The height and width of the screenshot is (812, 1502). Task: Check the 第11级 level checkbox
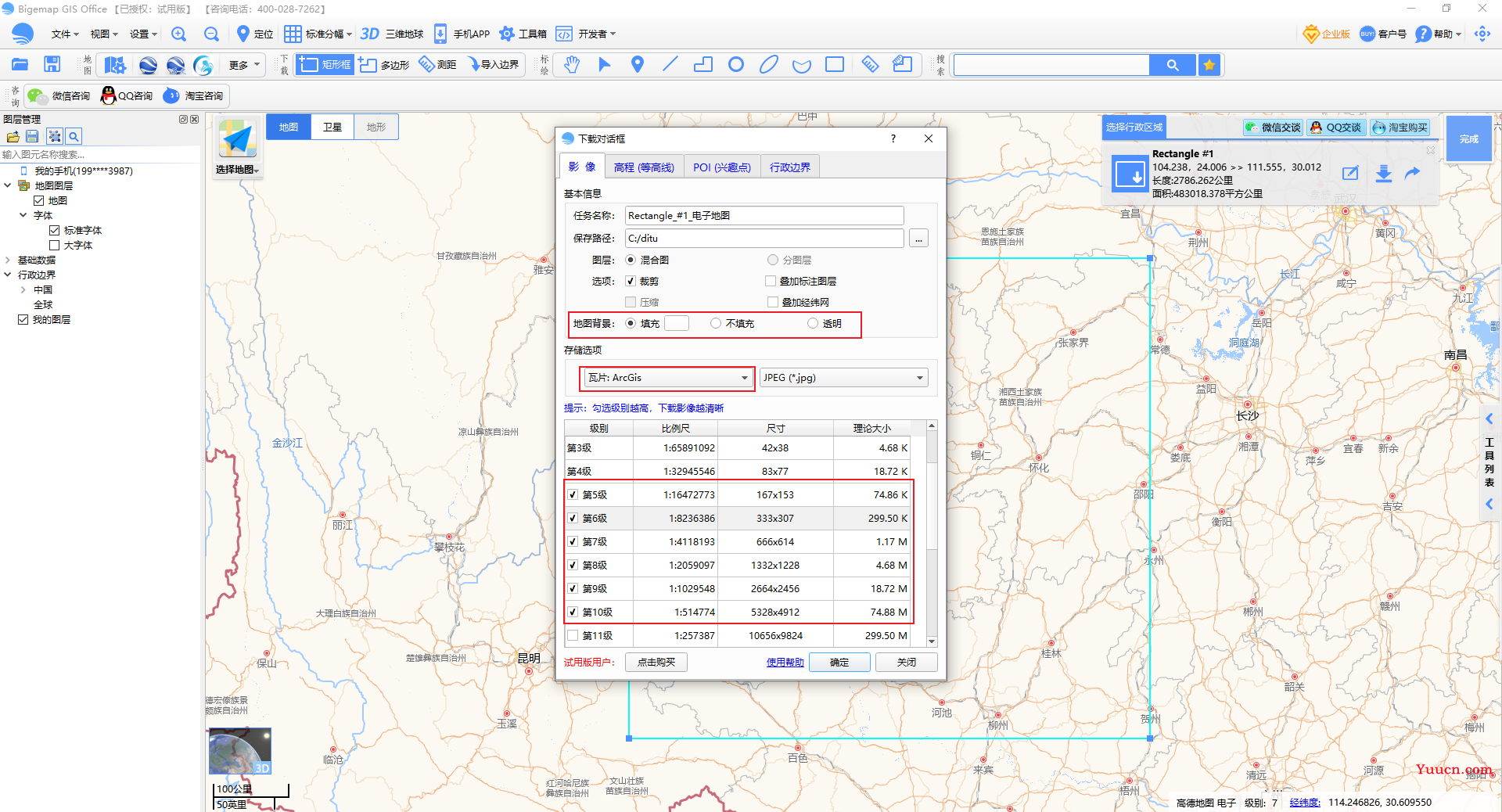pyautogui.click(x=573, y=636)
